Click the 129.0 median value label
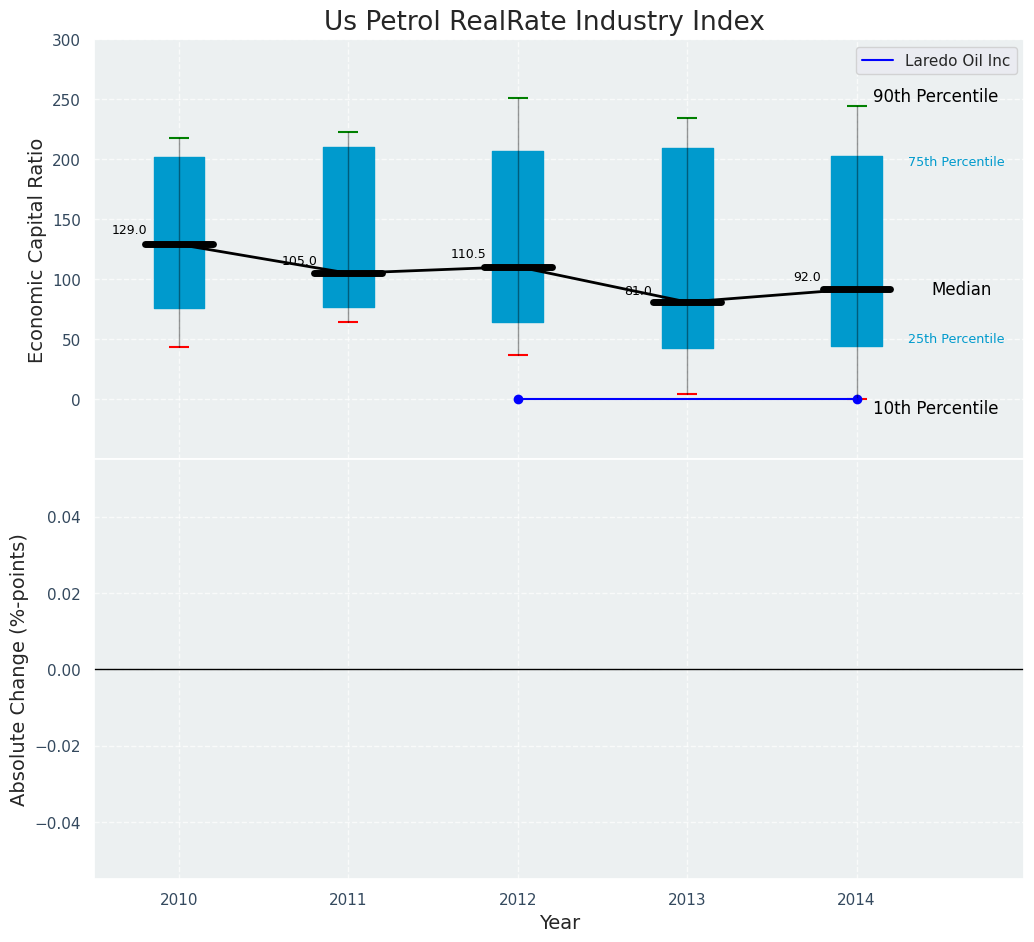The height and width of the screenshot is (942, 1034). (129, 230)
